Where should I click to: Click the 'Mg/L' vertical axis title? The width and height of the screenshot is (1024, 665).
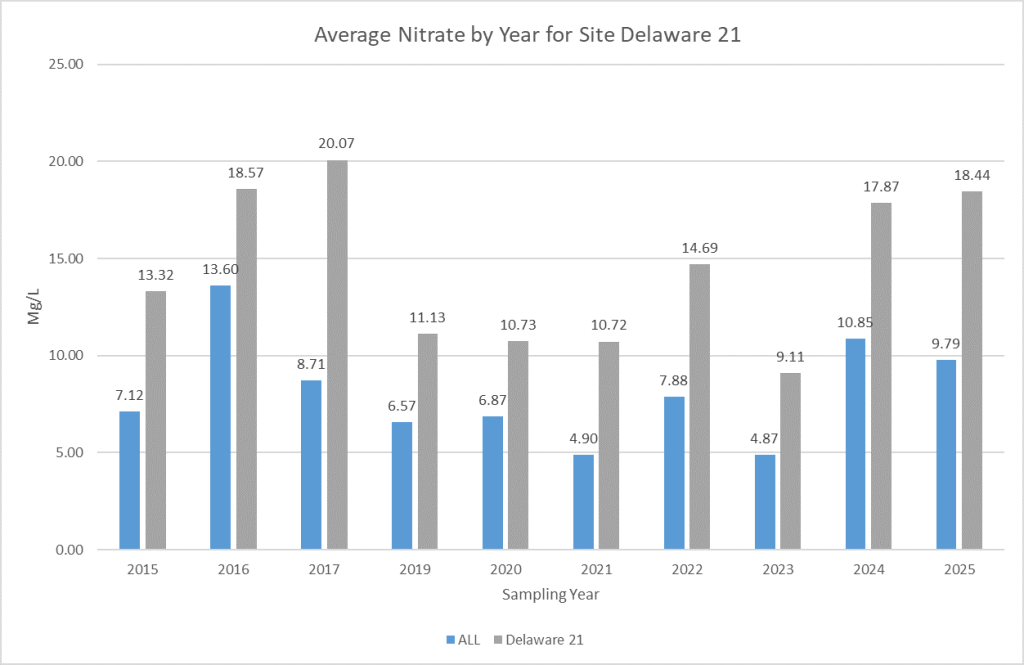pos(34,306)
